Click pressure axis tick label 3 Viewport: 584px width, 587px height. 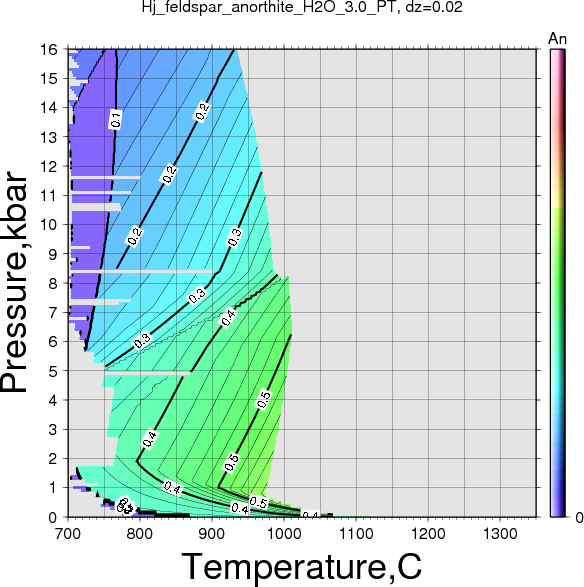54,429
